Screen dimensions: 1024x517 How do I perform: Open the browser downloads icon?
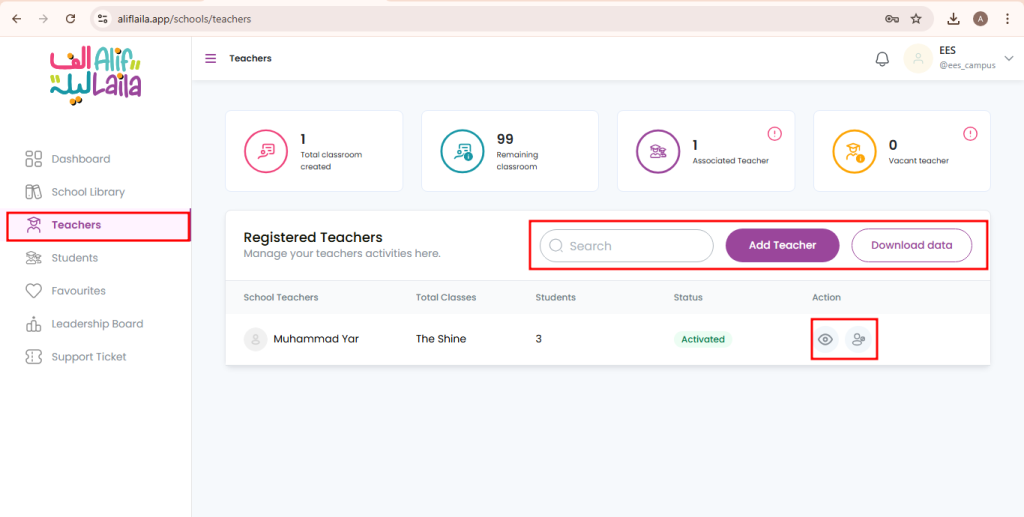953,19
